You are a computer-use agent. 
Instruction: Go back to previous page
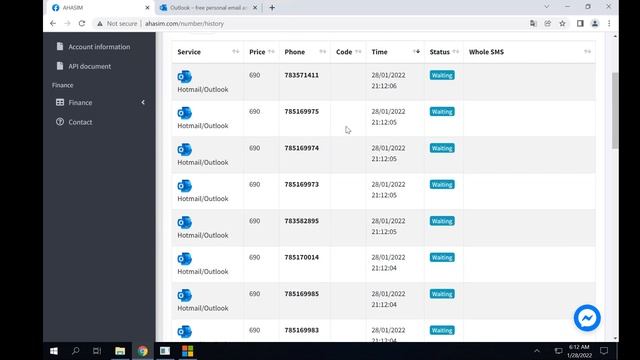point(53,24)
